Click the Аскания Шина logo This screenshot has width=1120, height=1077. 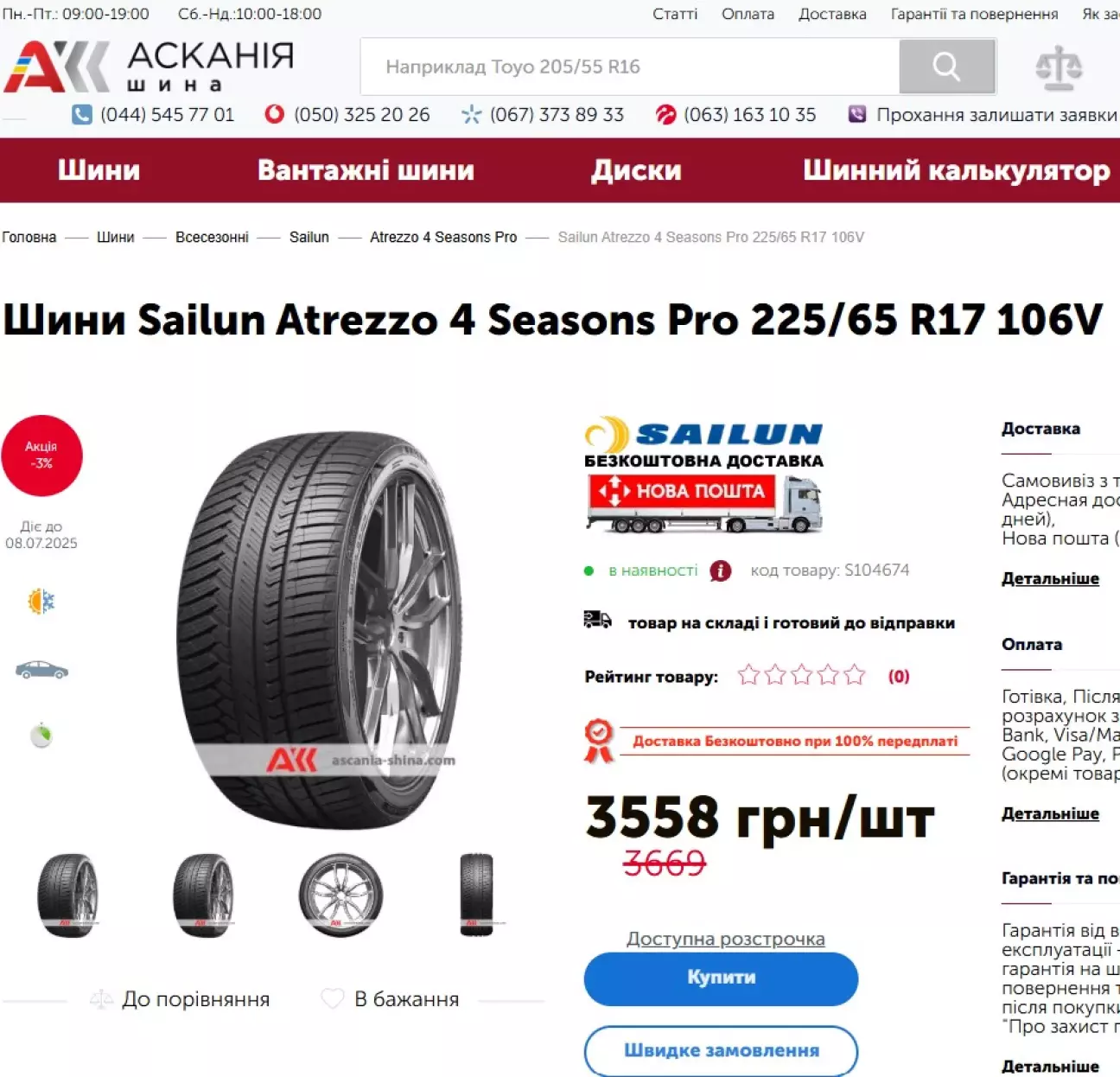[x=150, y=67]
